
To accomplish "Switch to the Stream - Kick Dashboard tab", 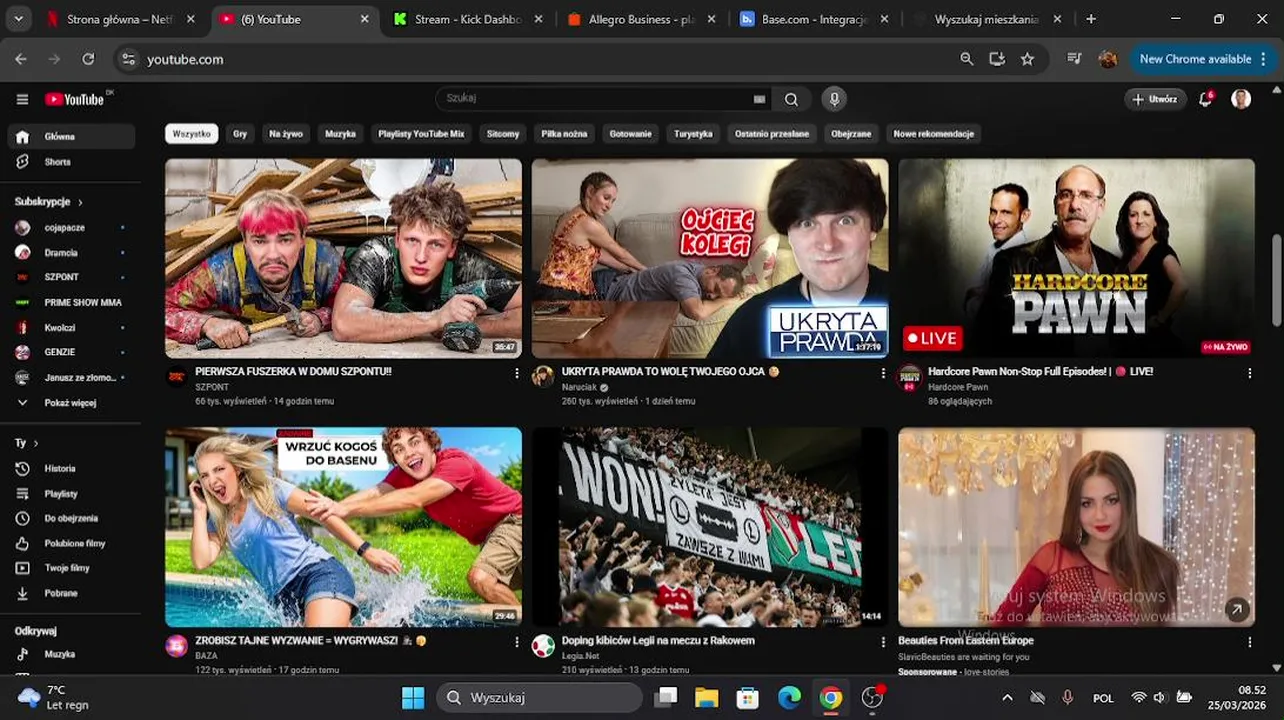I will coord(468,19).
